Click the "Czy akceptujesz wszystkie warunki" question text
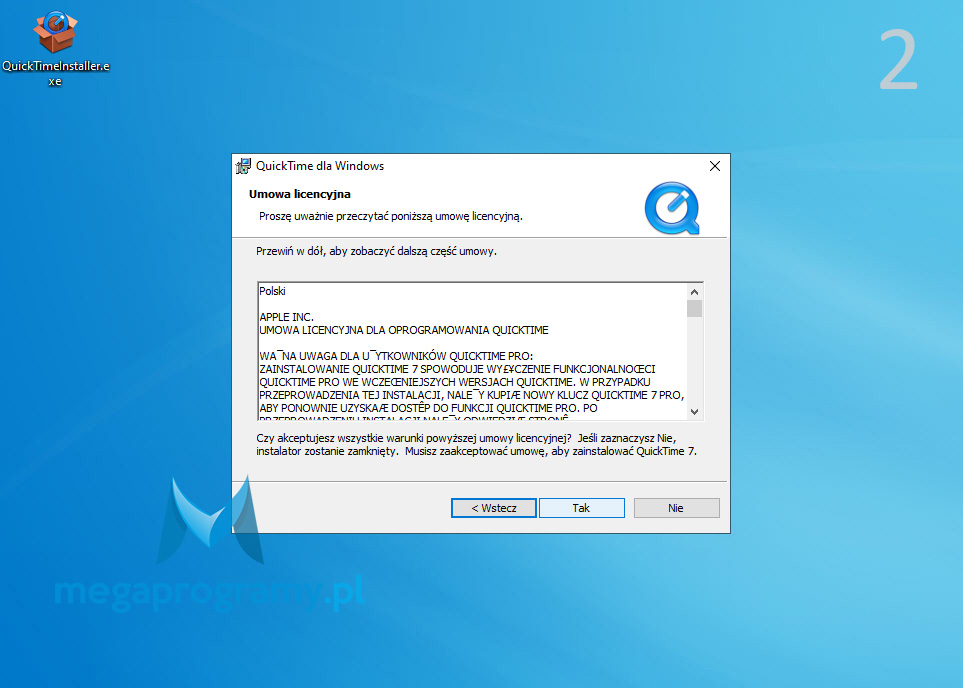This screenshot has width=963, height=688. [x=477, y=445]
